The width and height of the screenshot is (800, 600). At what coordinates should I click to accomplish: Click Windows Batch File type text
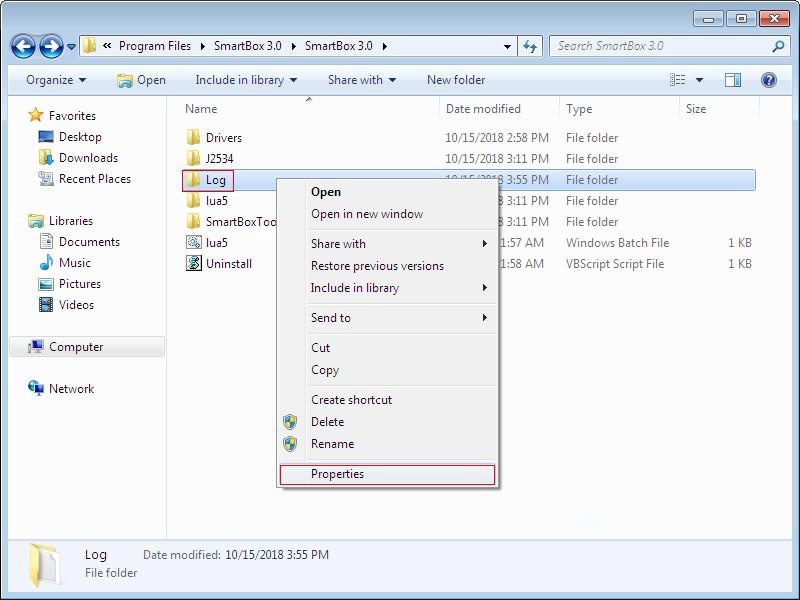point(617,243)
